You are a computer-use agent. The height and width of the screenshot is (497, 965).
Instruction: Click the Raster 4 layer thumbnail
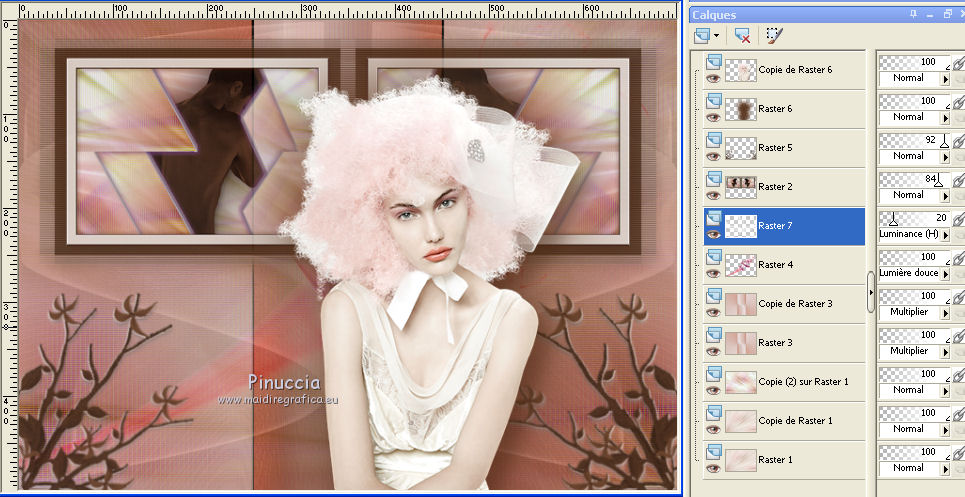[741, 265]
